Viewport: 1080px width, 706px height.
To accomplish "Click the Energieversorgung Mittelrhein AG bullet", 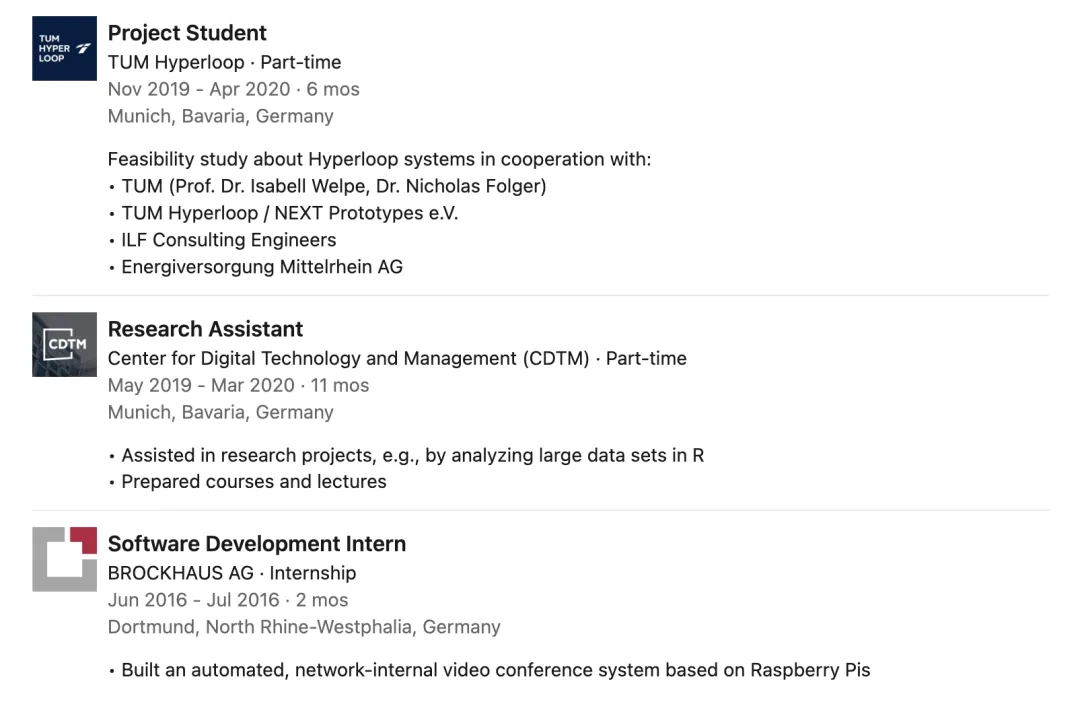I will [262, 267].
